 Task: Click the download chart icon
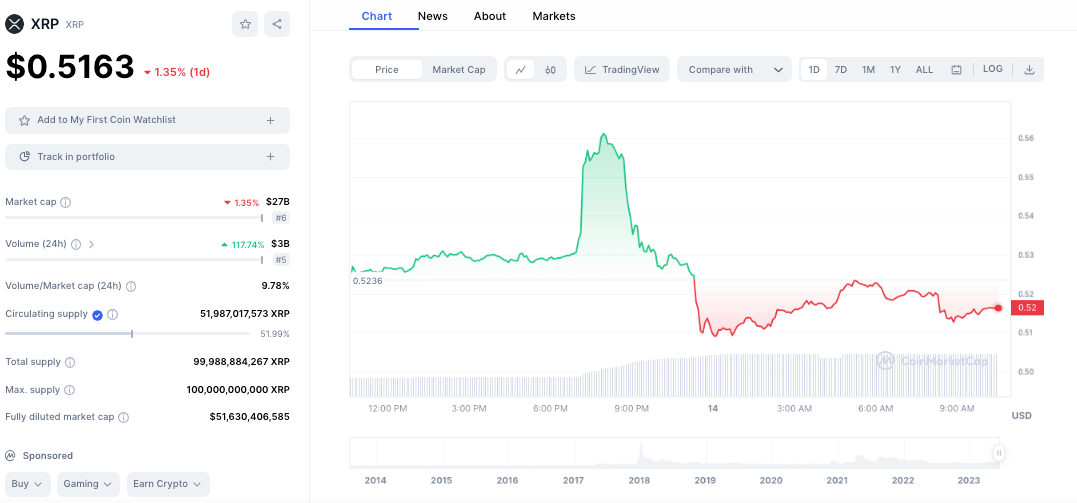click(x=1030, y=70)
